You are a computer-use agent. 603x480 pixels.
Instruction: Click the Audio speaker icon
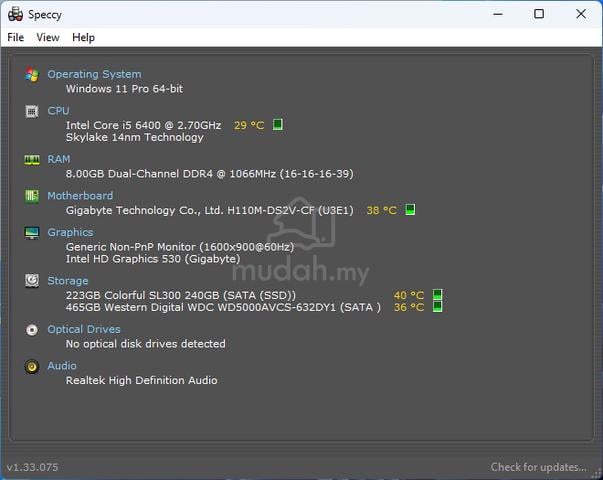(x=32, y=366)
